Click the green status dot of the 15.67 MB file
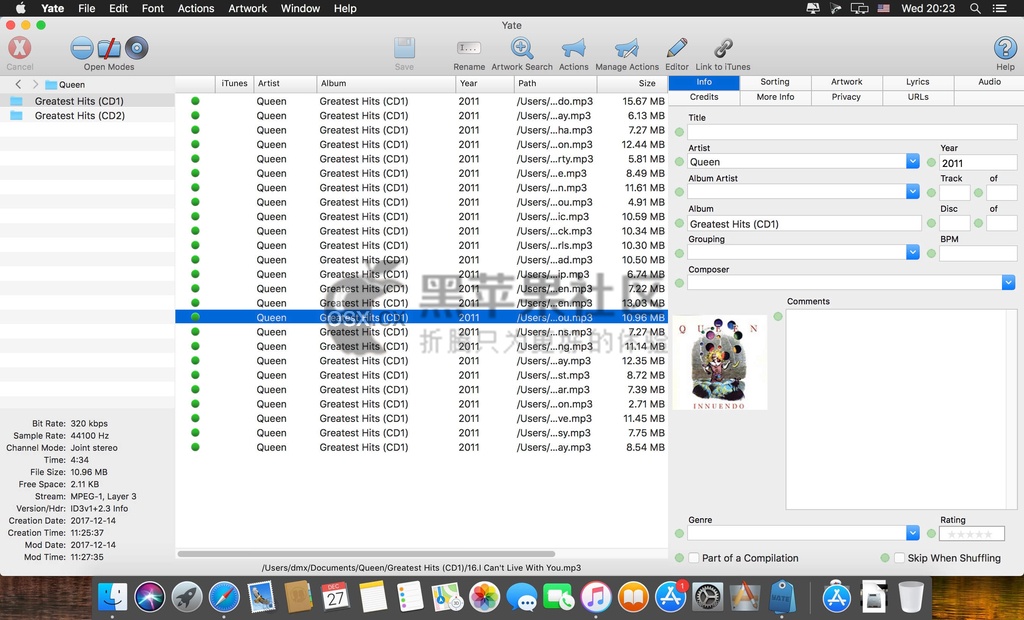 [x=195, y=101]
